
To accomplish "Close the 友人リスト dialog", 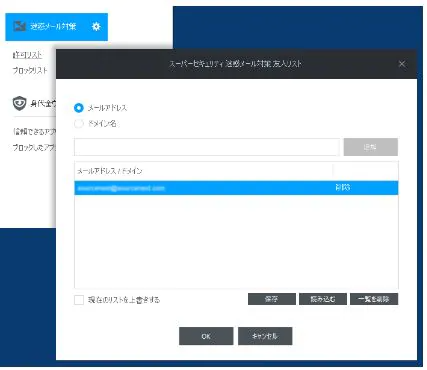I will point(402,64).
